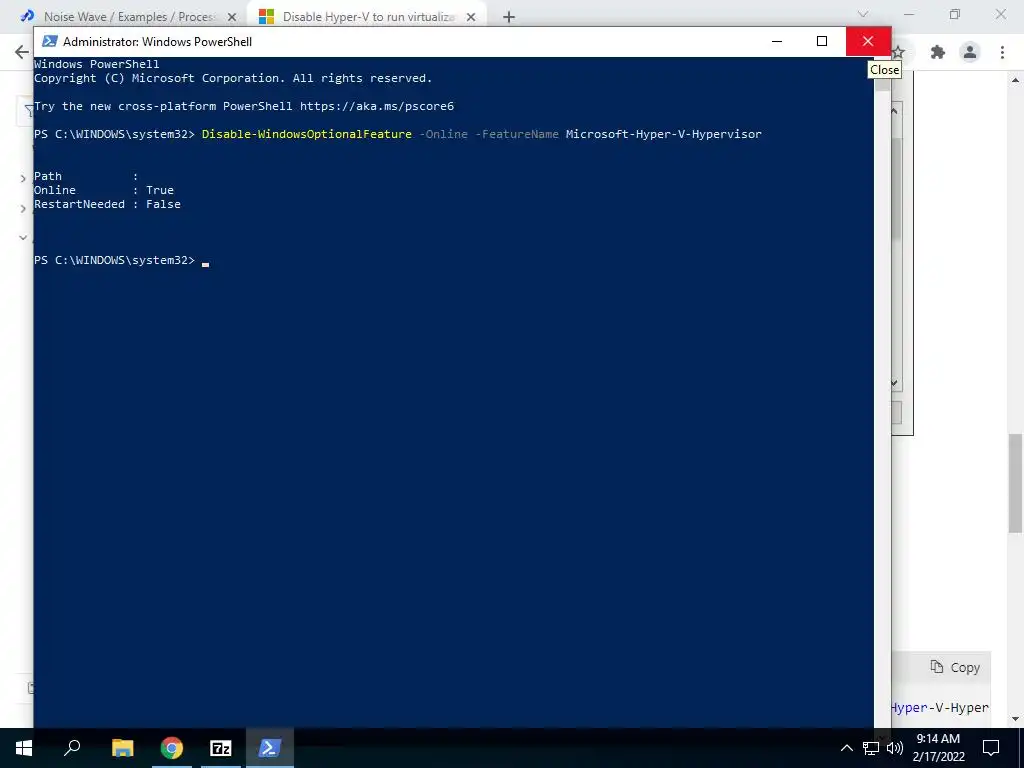Click Microsoft-Hyper-V-Hypervisor argument text
This screenshot has width=1024, height=768.
click(664, 134)
